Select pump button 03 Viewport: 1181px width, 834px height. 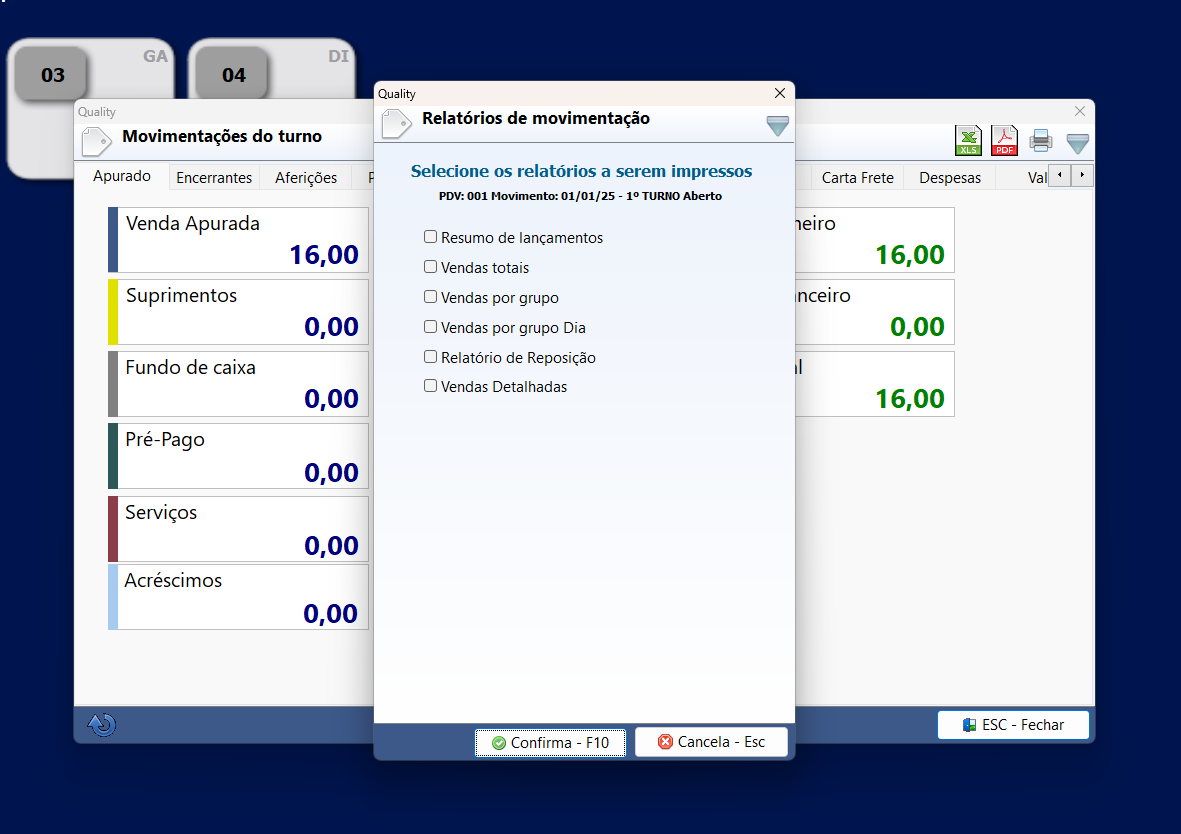(53, 75)
